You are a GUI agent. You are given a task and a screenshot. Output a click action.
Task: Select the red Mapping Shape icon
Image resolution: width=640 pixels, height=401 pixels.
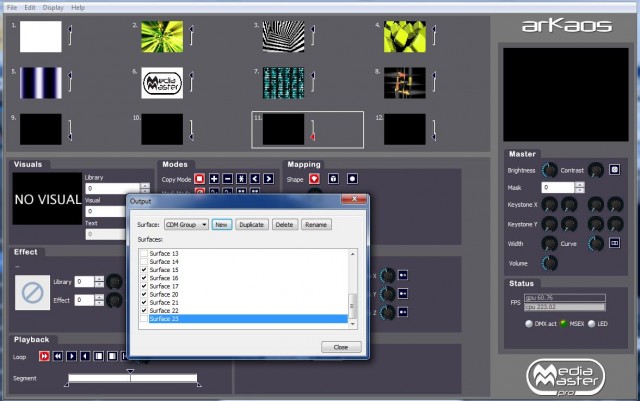click(314, 179)
